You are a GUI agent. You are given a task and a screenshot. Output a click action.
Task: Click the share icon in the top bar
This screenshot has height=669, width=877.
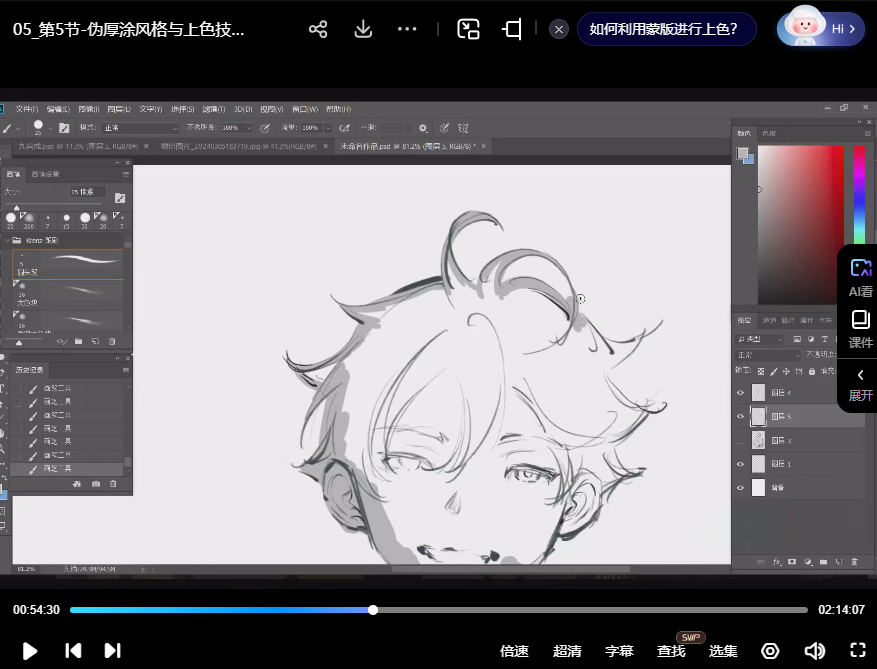318,29
